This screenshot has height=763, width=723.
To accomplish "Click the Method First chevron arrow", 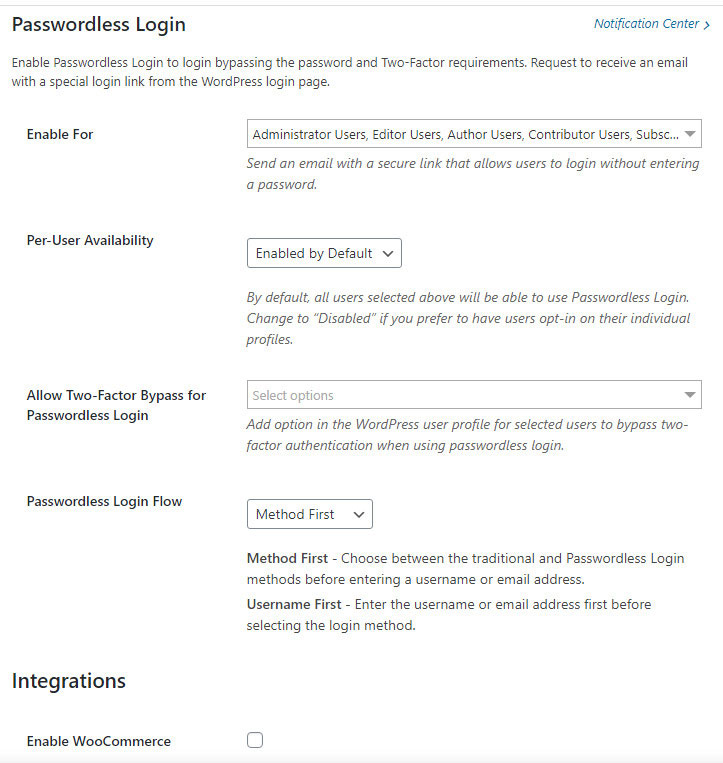I will coord(359,514).
